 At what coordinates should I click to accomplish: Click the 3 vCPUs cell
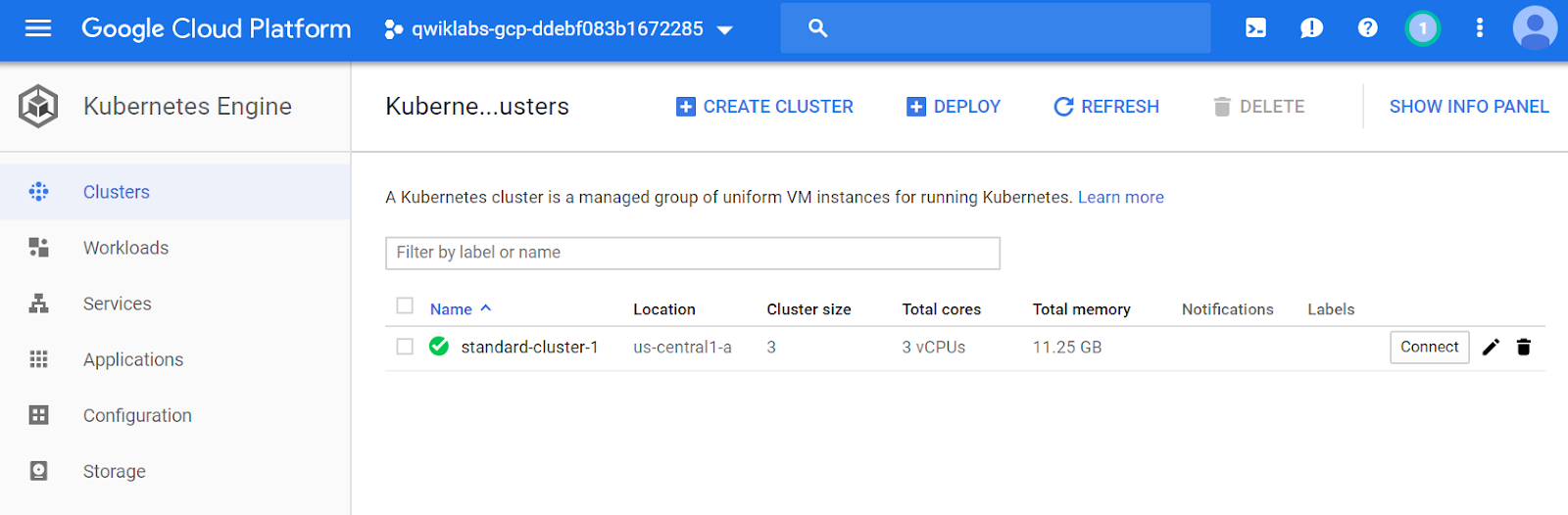[933, 348]
